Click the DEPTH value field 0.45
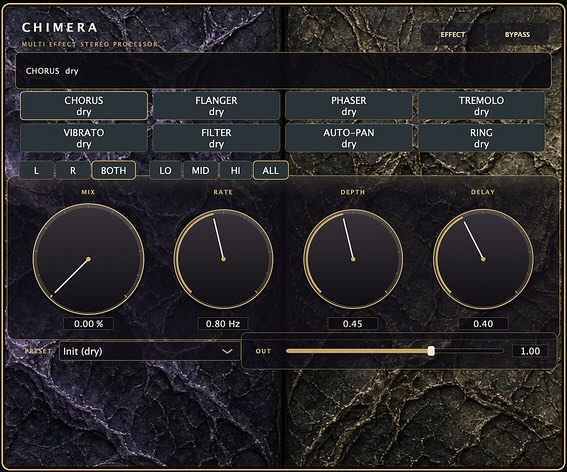Screen dimensions: 567x472 353,323
